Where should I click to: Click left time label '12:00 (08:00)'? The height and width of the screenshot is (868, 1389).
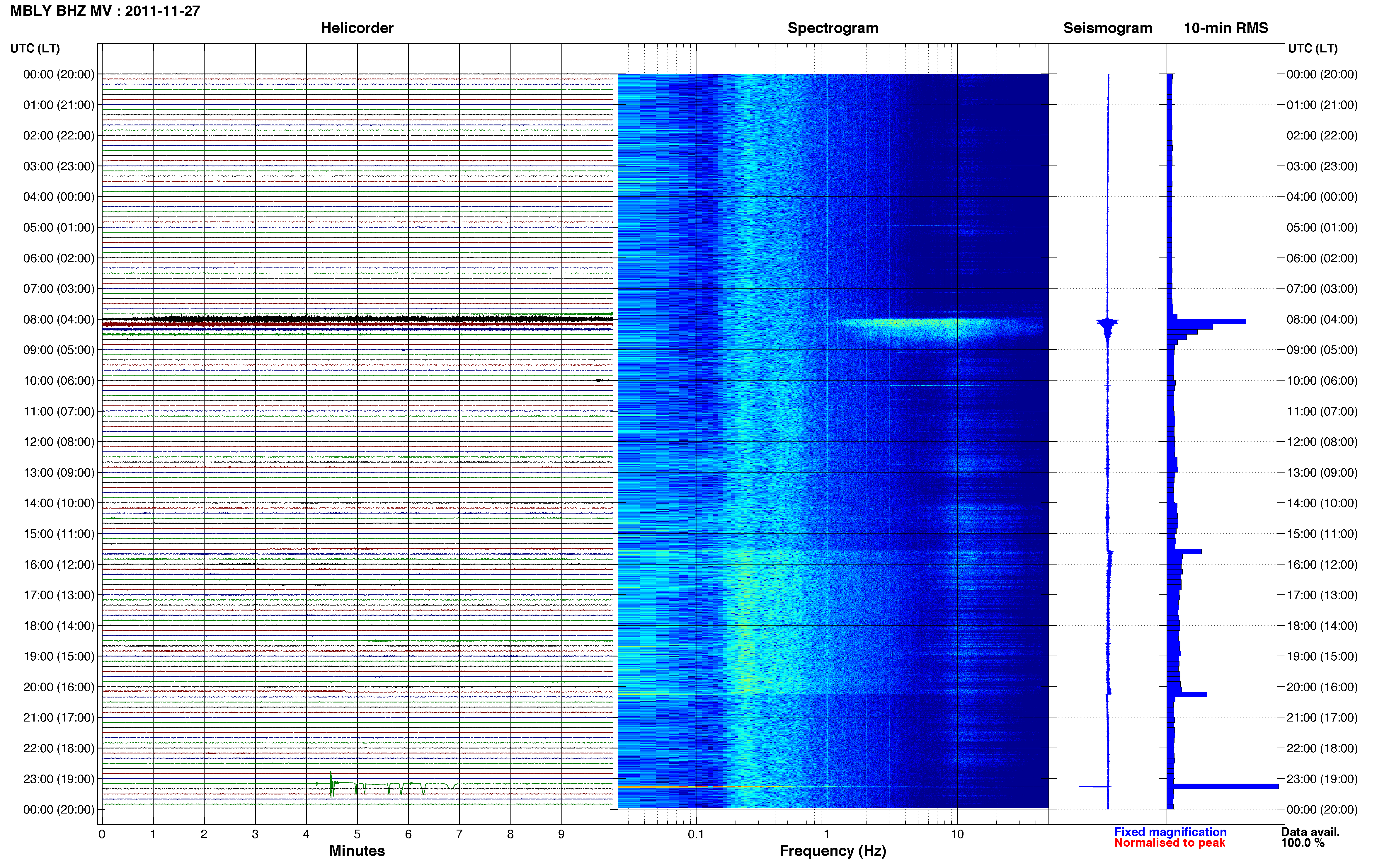pyautogui.click(x=59, y=442)
